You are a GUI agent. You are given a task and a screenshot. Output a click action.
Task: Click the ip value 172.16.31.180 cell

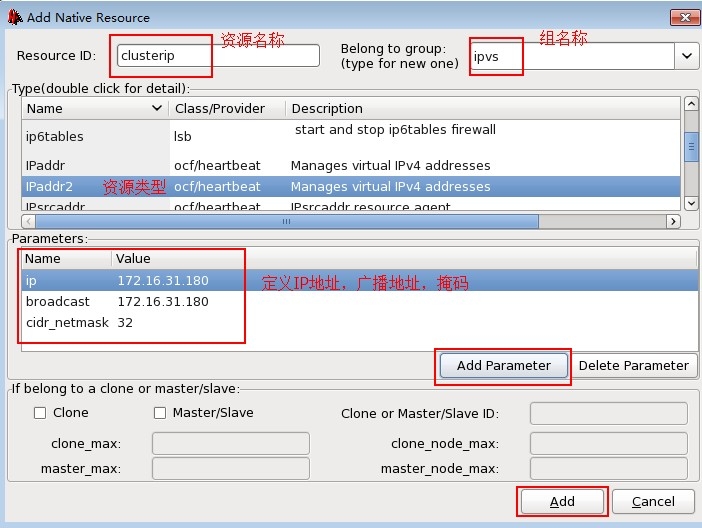163,280
